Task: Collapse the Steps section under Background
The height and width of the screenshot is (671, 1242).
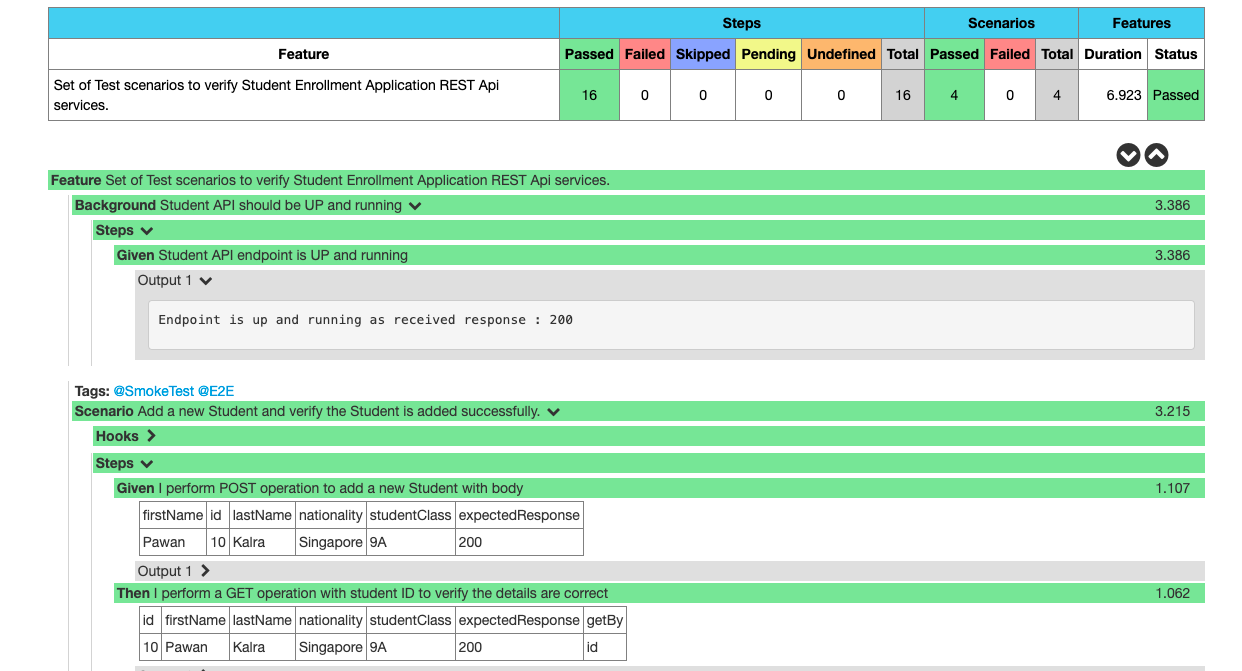Action: (146, 230)
